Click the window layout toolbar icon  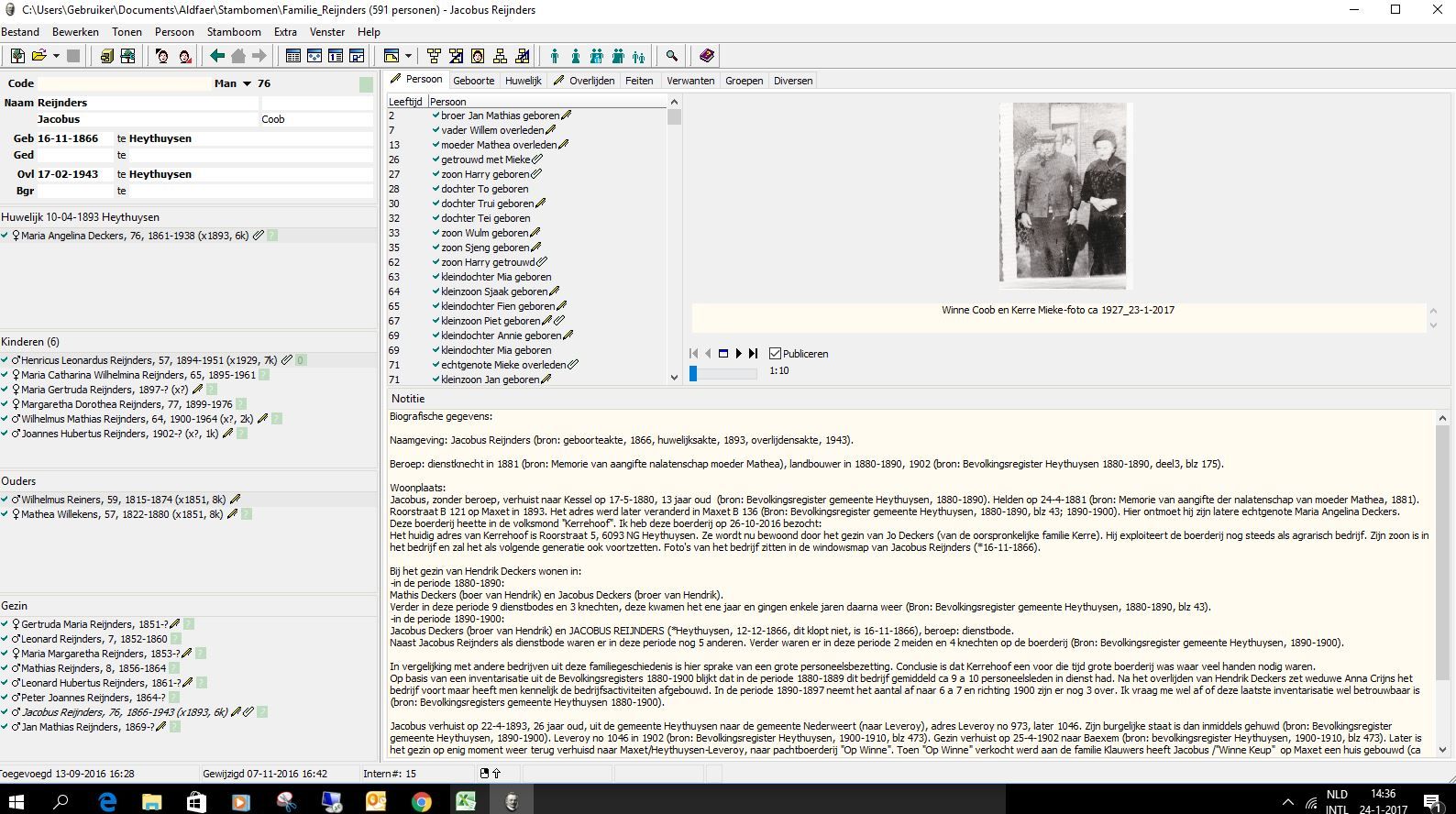[392, 56]
